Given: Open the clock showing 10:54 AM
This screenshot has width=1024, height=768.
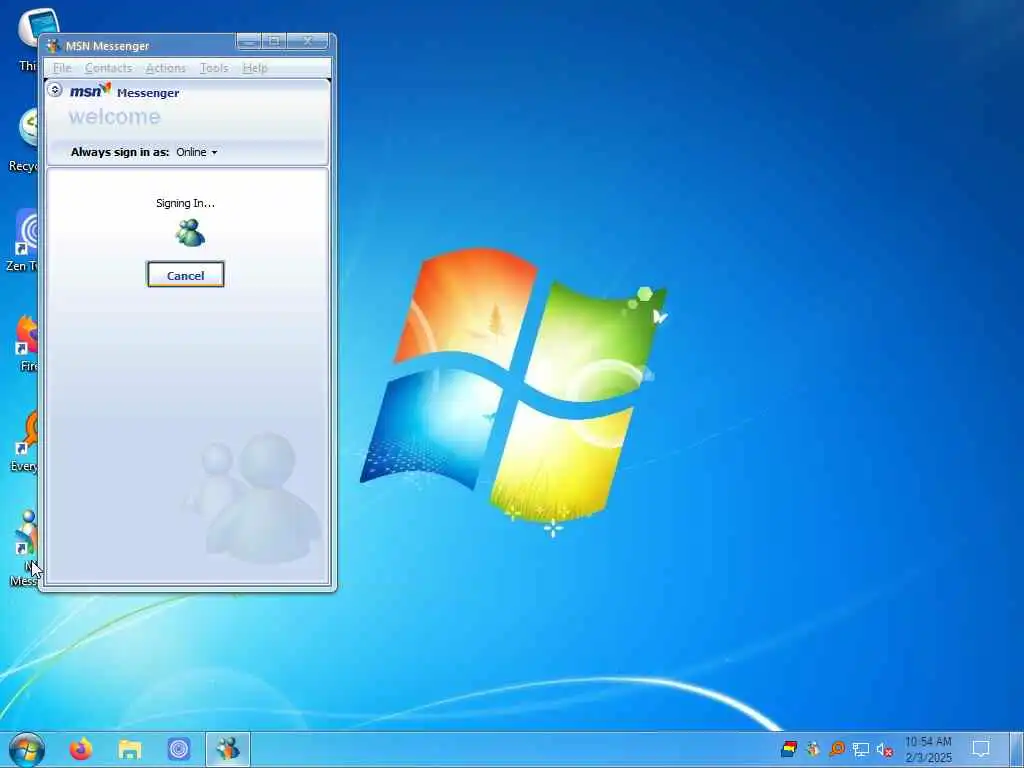Looking at the screenshot, I should point(928,750).
